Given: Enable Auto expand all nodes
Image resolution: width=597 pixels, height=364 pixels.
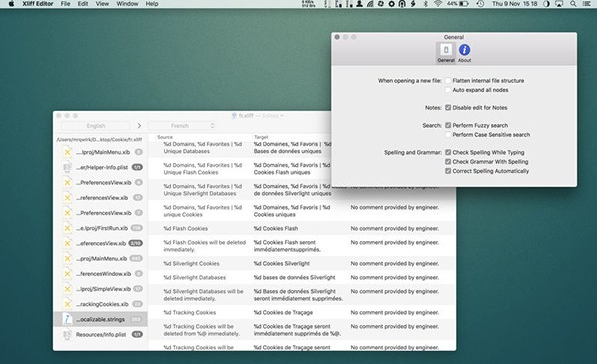Looking at the screenshot, I should click(448, 90).
